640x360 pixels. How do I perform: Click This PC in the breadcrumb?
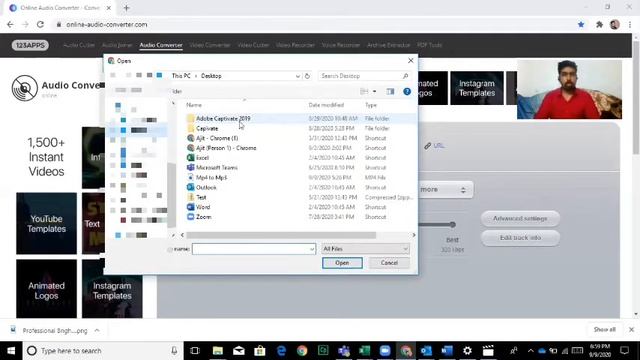181,76
